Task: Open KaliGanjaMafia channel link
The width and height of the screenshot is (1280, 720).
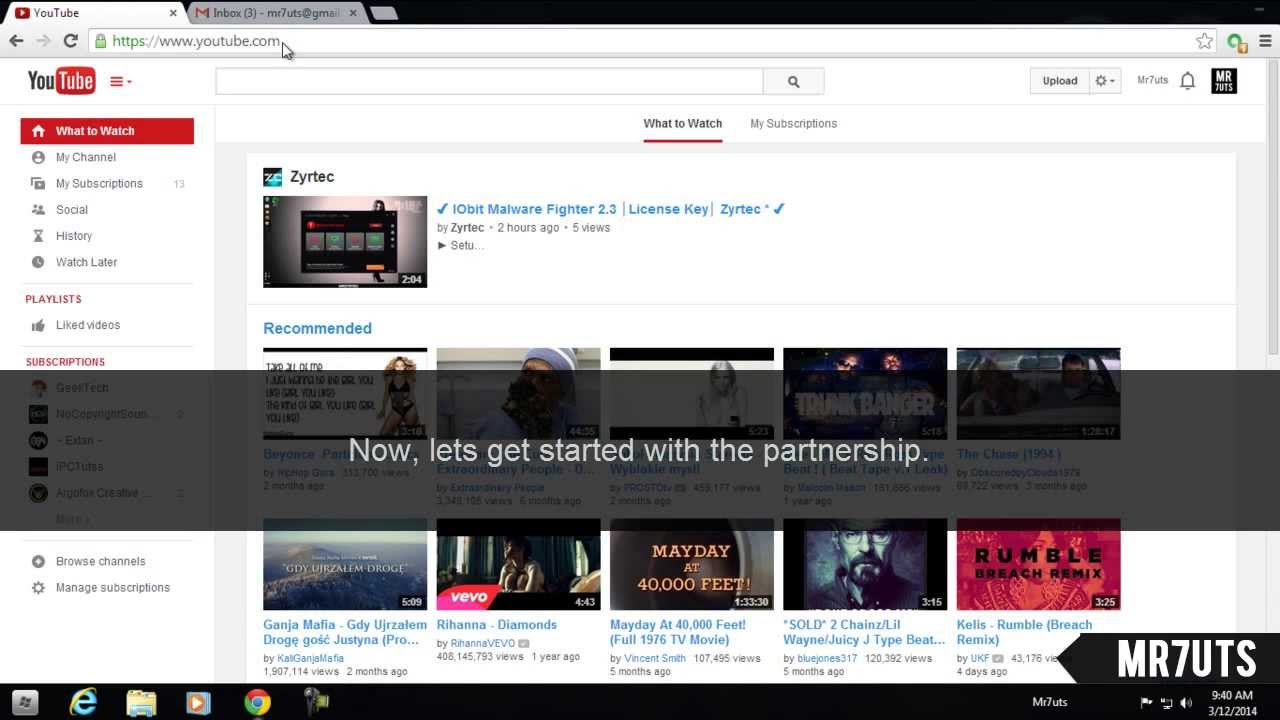Action: tap(310, 659)
